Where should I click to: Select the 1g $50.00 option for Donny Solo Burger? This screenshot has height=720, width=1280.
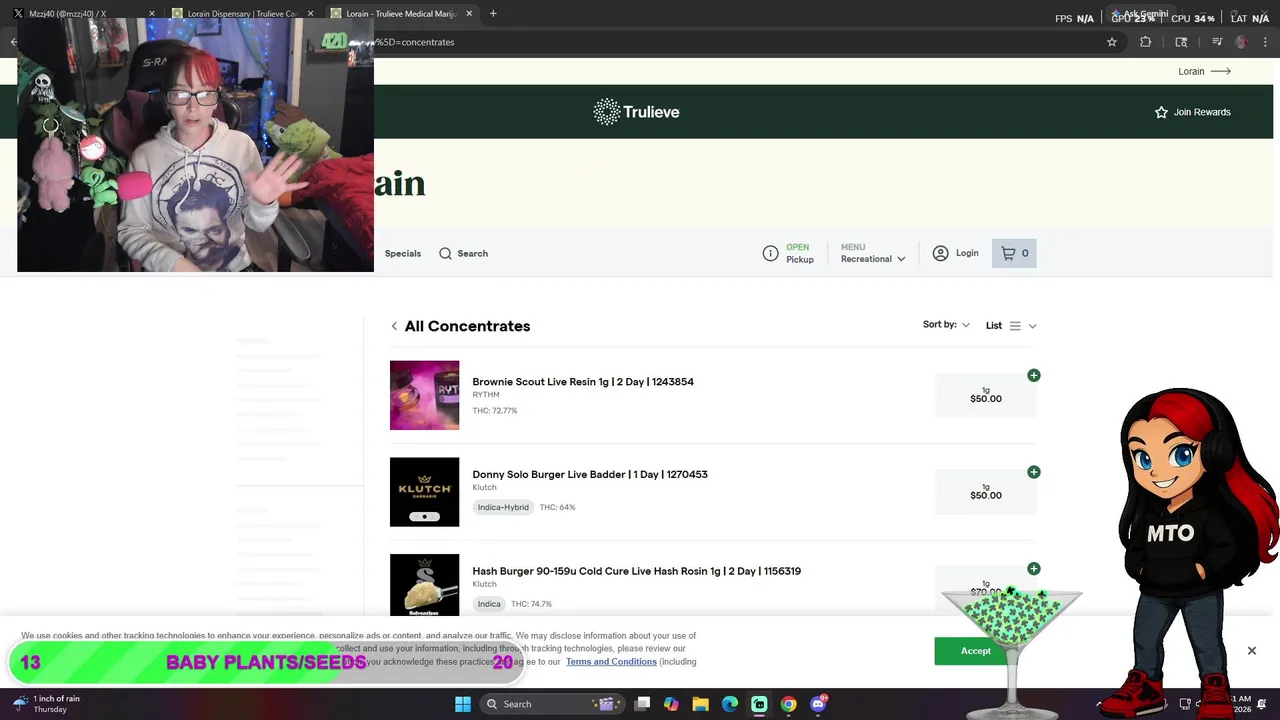coord(986,492)
